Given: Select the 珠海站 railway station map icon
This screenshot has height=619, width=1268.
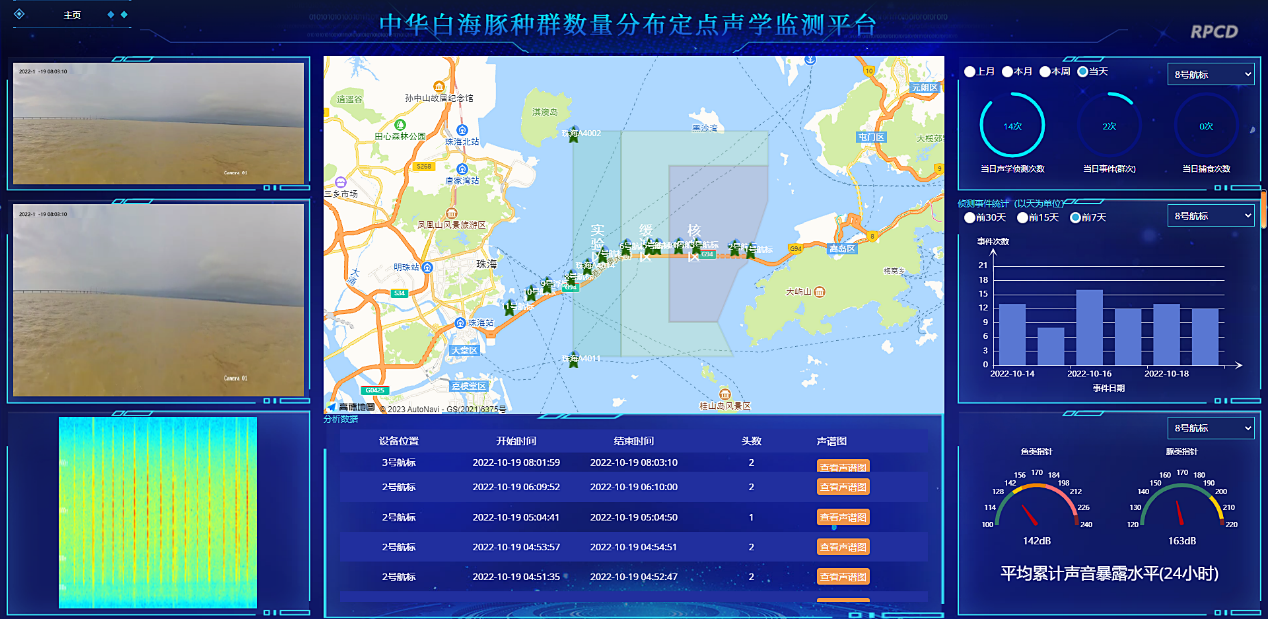Looking at the screenshot, I should (460, 323).
